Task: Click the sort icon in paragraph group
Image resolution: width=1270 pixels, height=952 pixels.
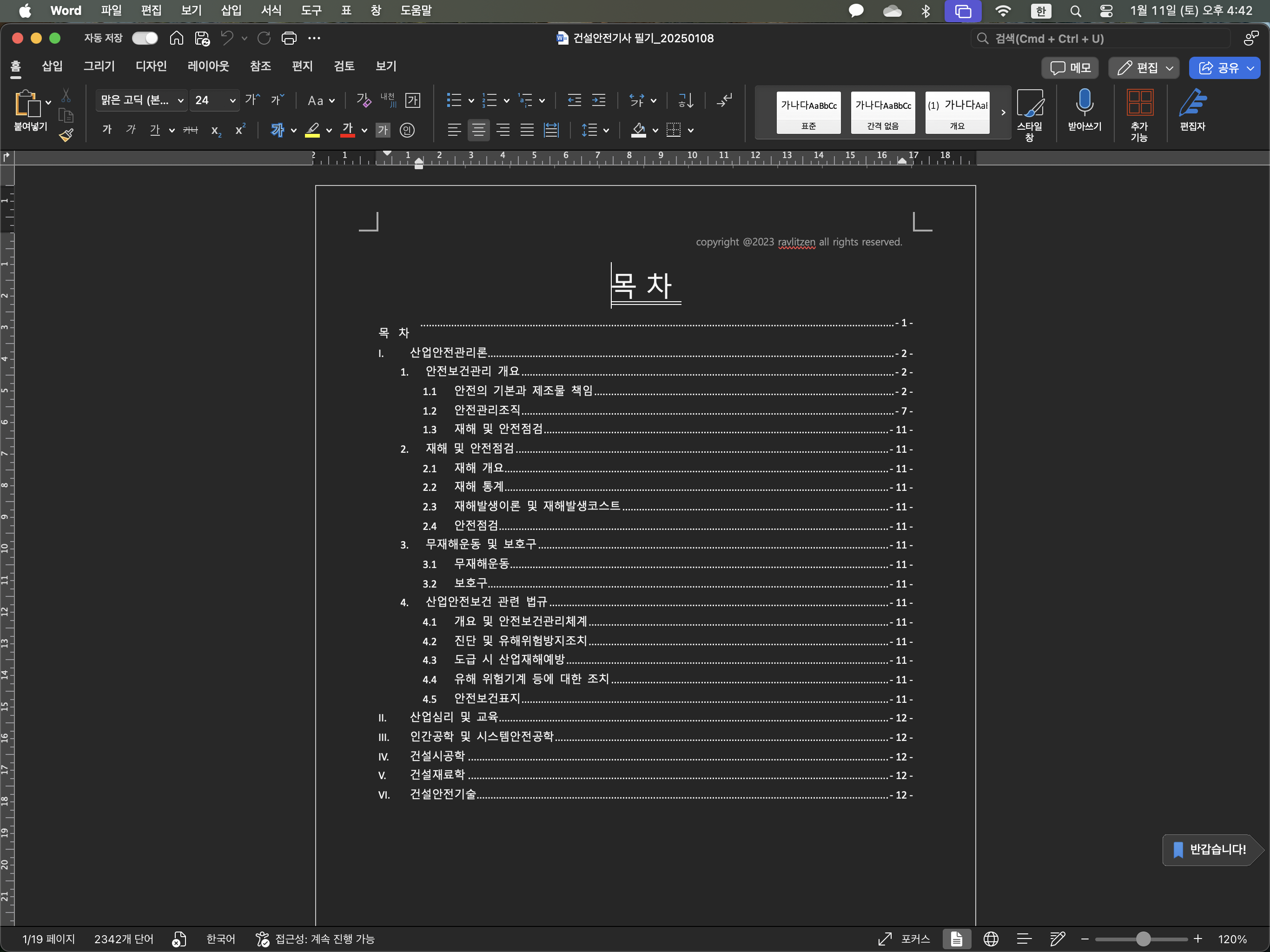Action: tap(686, 100)
